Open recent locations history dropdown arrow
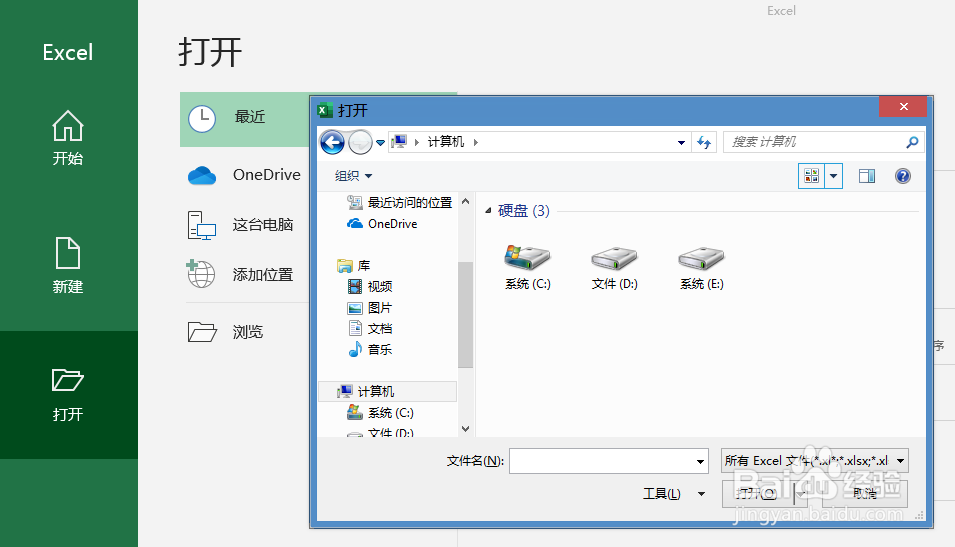Image resolution: width=955 pixels, height=547 pixels. click(380, 143)
